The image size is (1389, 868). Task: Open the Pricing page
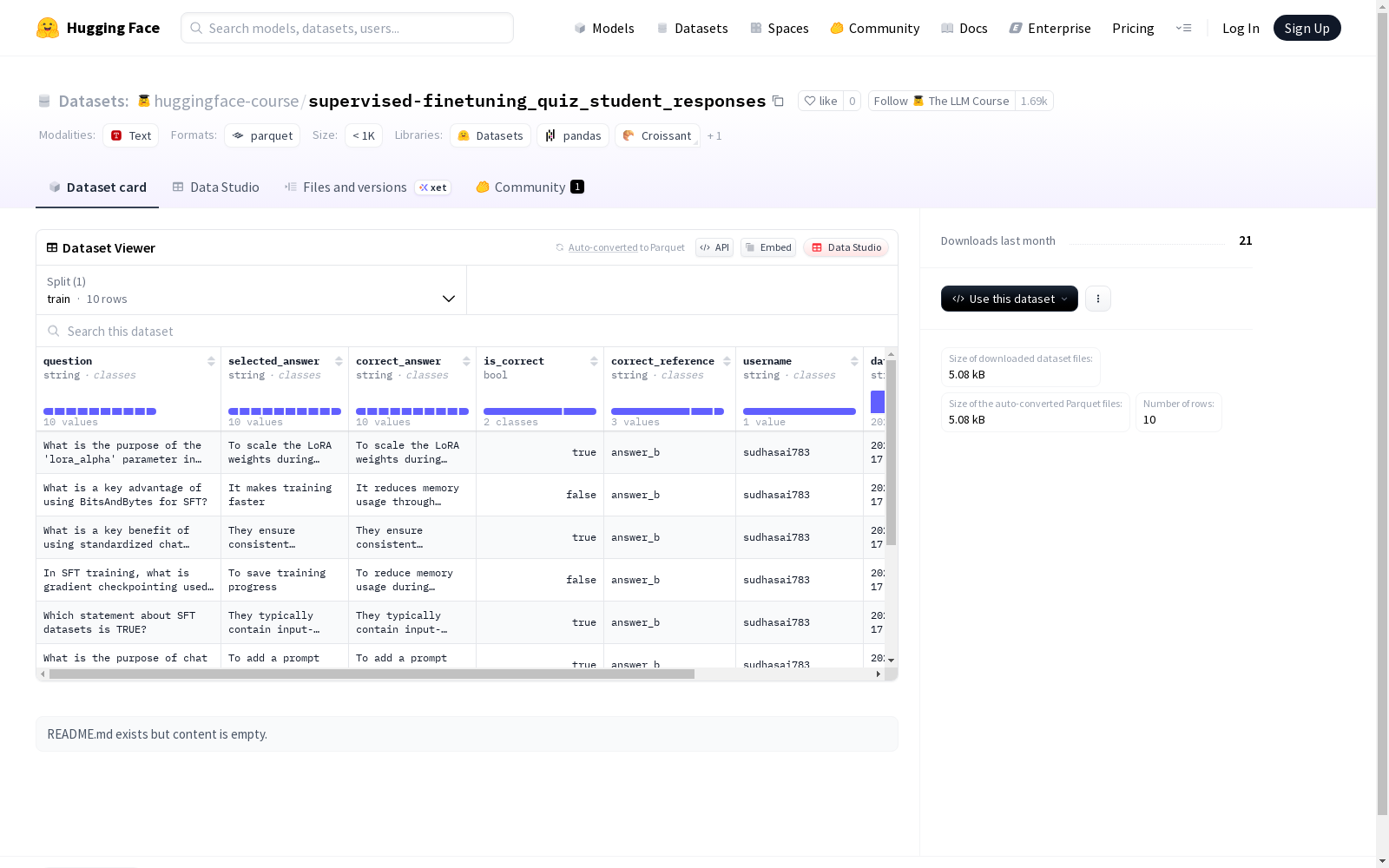pos(1133,28)
